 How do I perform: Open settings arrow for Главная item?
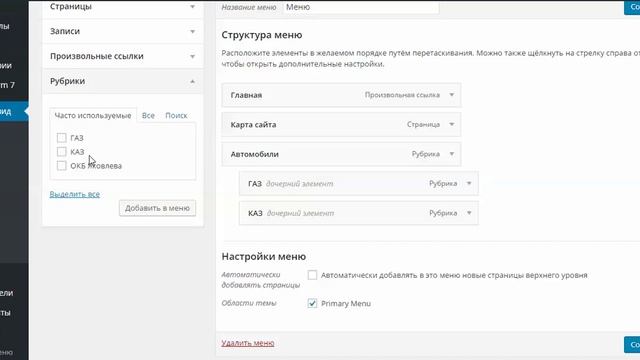point(451,95)
